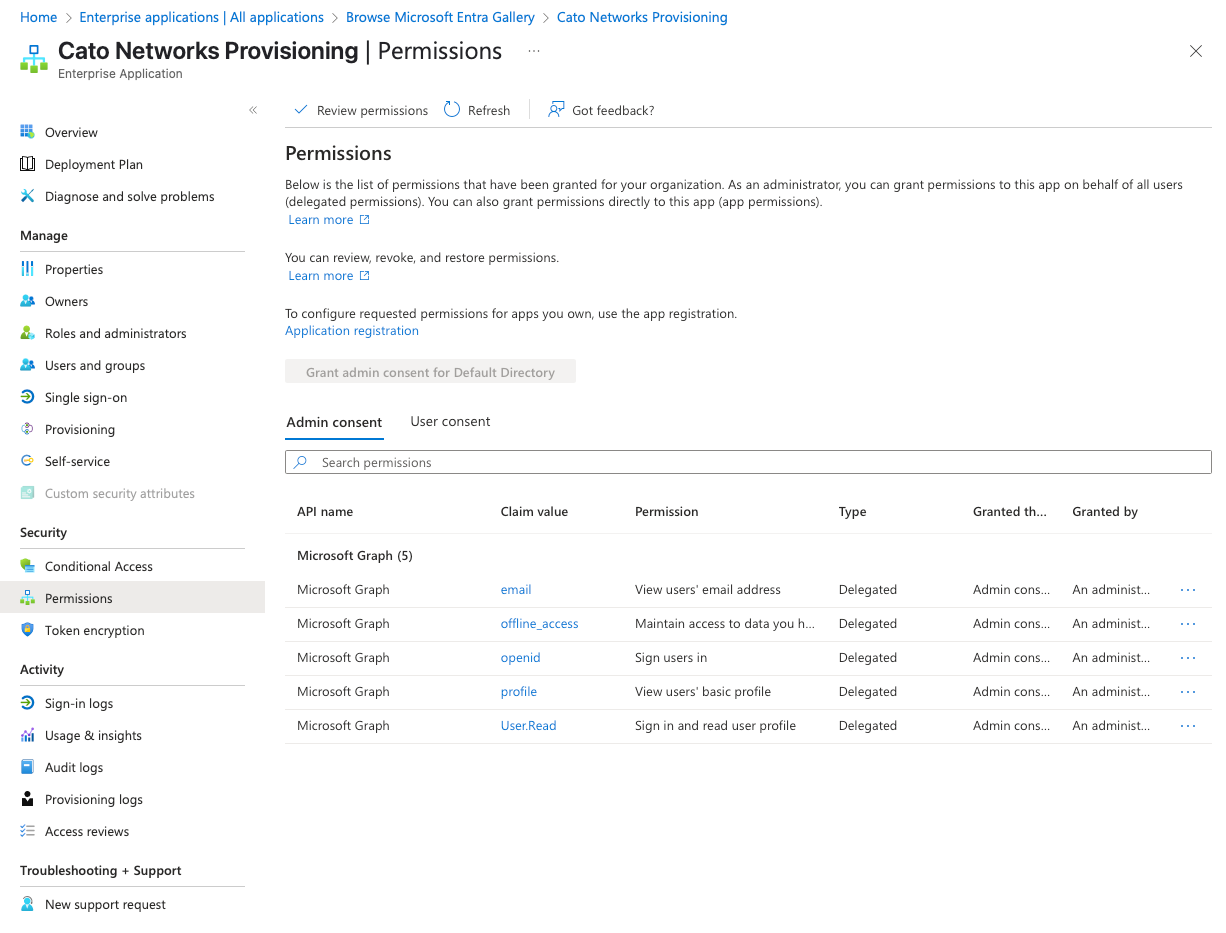Open first Learn more link about permissions
Viewport: 1226px width, 933px height.
pyautogui.click(x=329, y=220)
